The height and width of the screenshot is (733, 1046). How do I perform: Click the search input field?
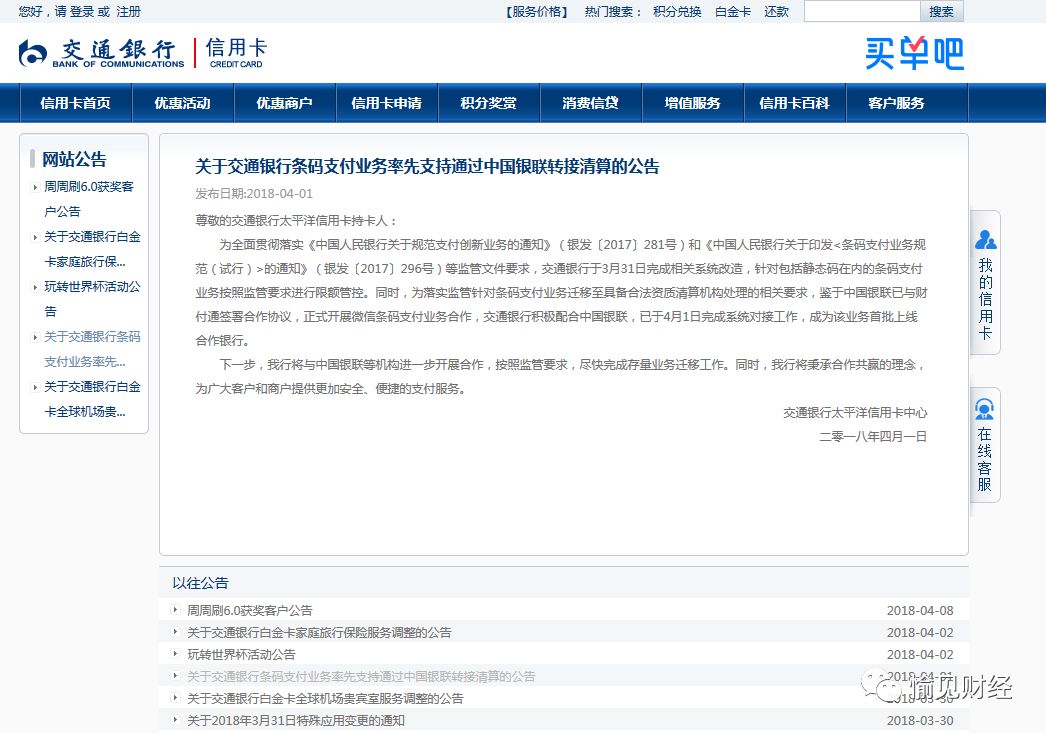pyautogui.click(x=862, y=11)
